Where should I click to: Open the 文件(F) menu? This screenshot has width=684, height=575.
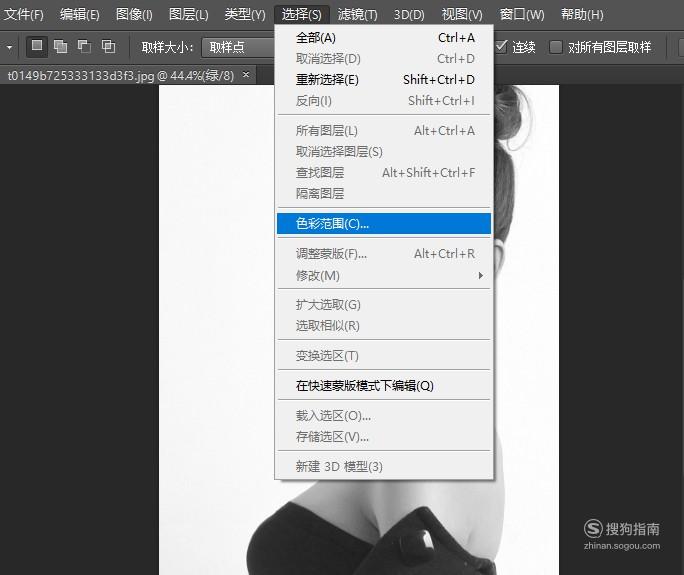click(x=24, y=14)
